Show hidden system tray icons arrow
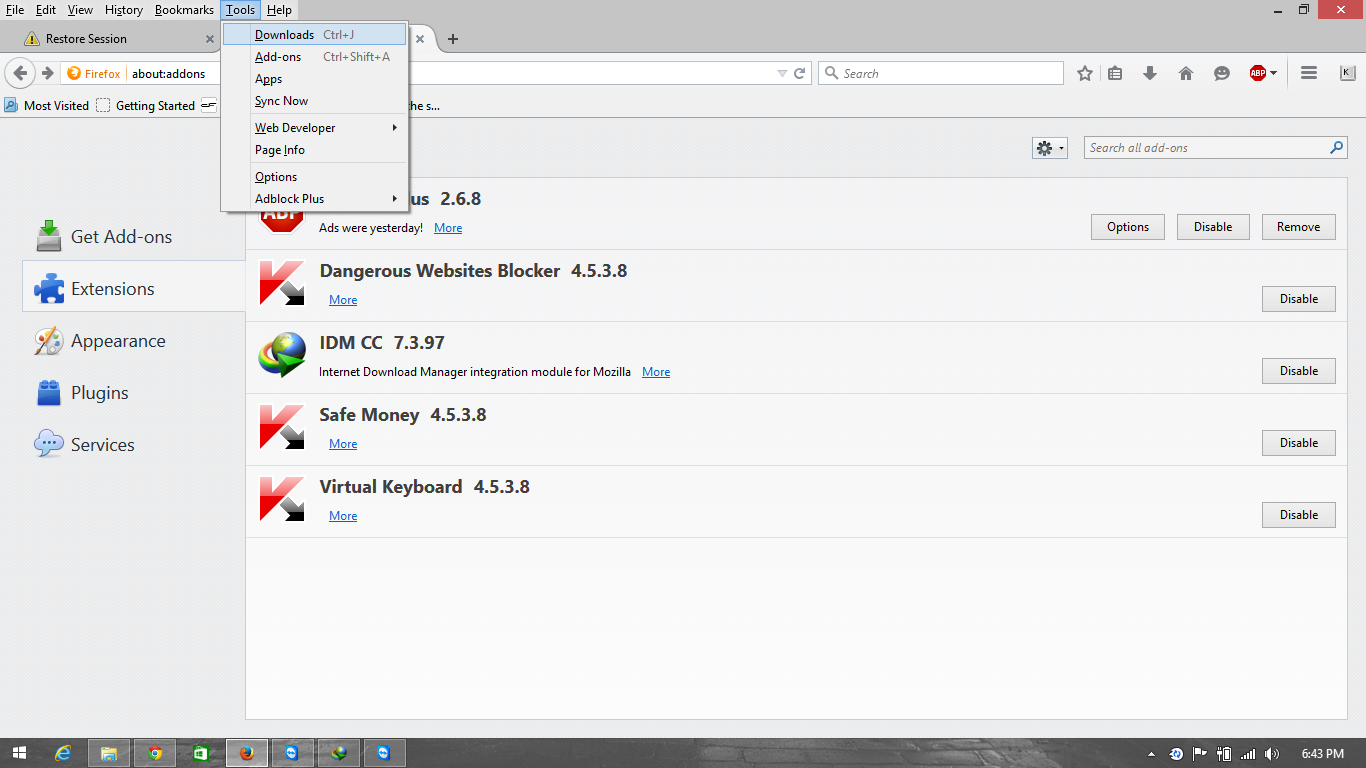 pyautogui.click(x=1151, y=753)
